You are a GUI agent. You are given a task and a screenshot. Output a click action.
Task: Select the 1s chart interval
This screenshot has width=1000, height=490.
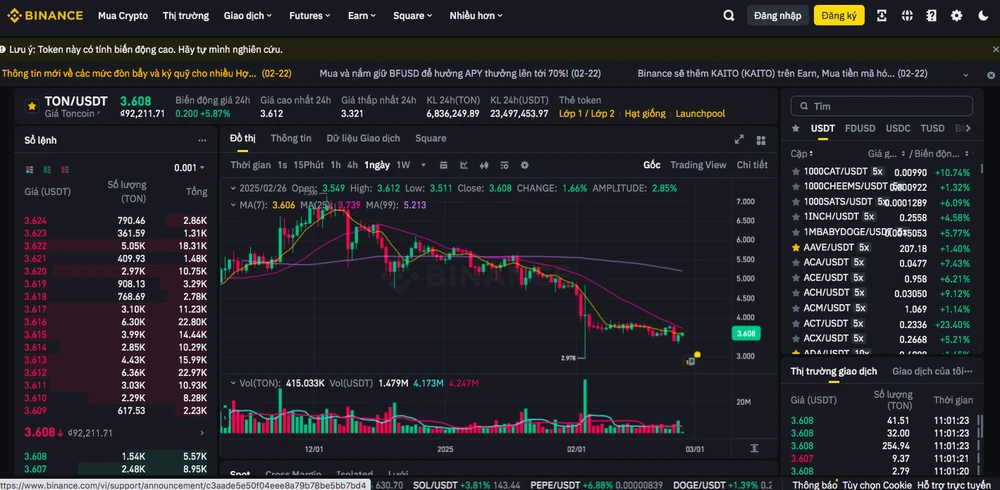pyautogui.click(x=283, y=165)
